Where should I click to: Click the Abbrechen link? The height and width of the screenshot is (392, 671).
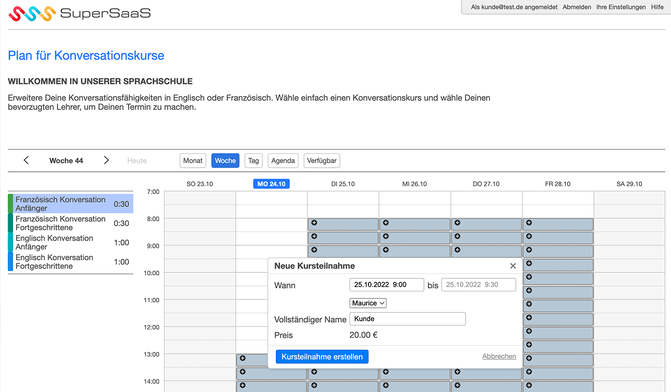click(499, 356)
